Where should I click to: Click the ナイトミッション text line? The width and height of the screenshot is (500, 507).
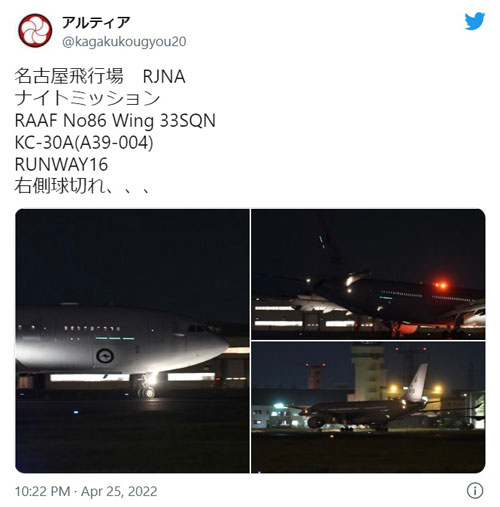pyautogui.click(x=87, y=98)
